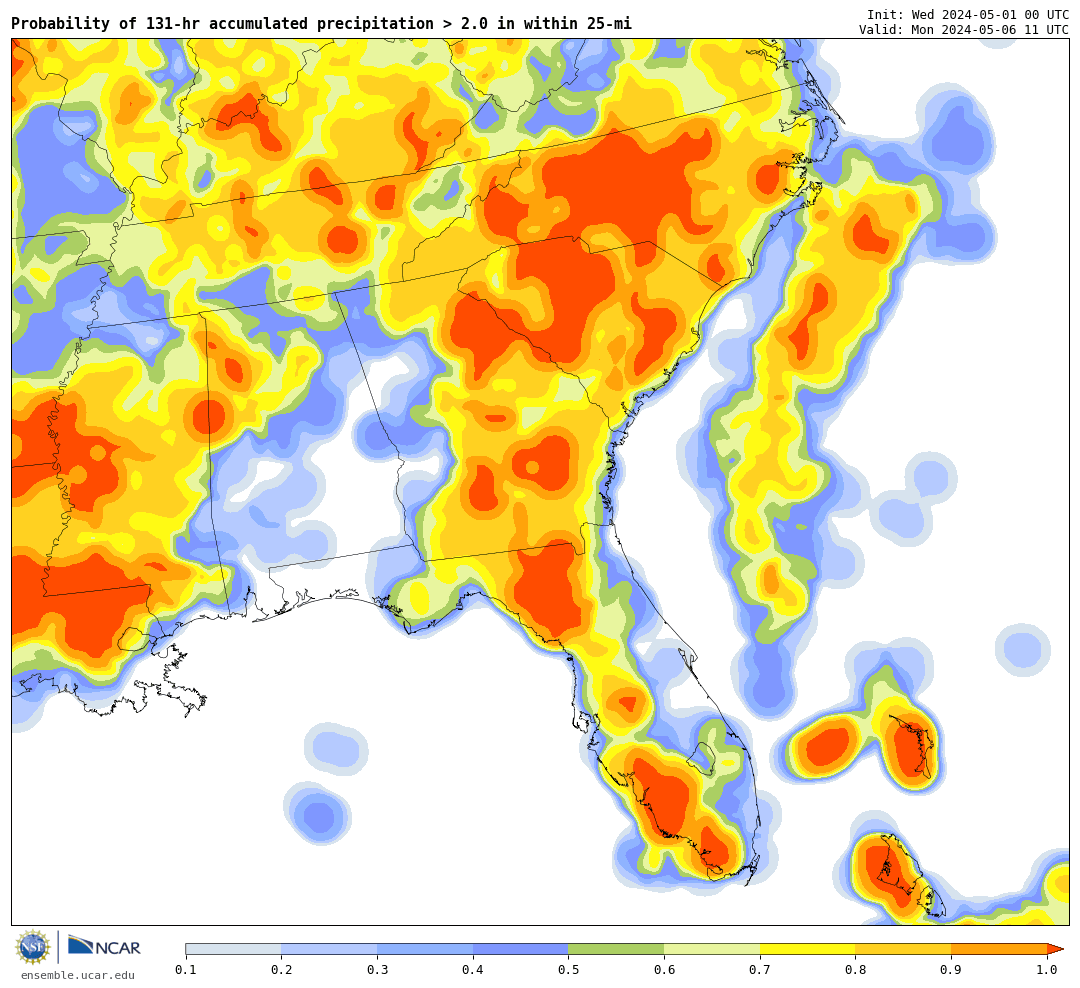Open the ensemble.ucar.edu link text
The image size is (1080, 988).
pos(78,975)
